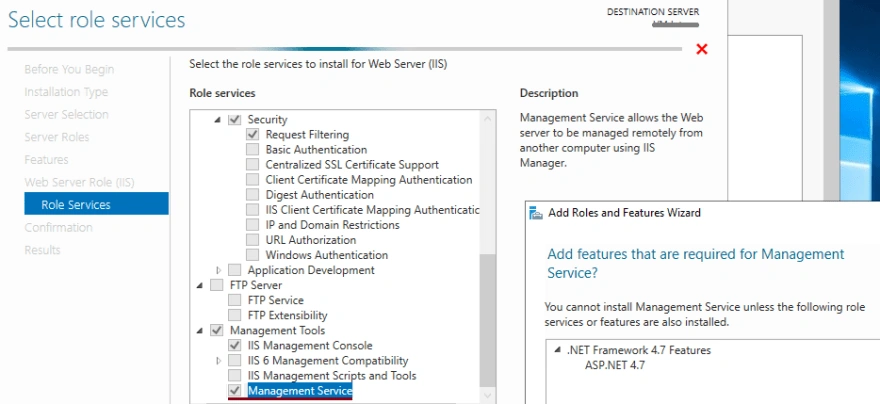Image resolution: width=880 pixels, height=404 pixels.
Task: Go to the Features step
Action: click(46, 160)
